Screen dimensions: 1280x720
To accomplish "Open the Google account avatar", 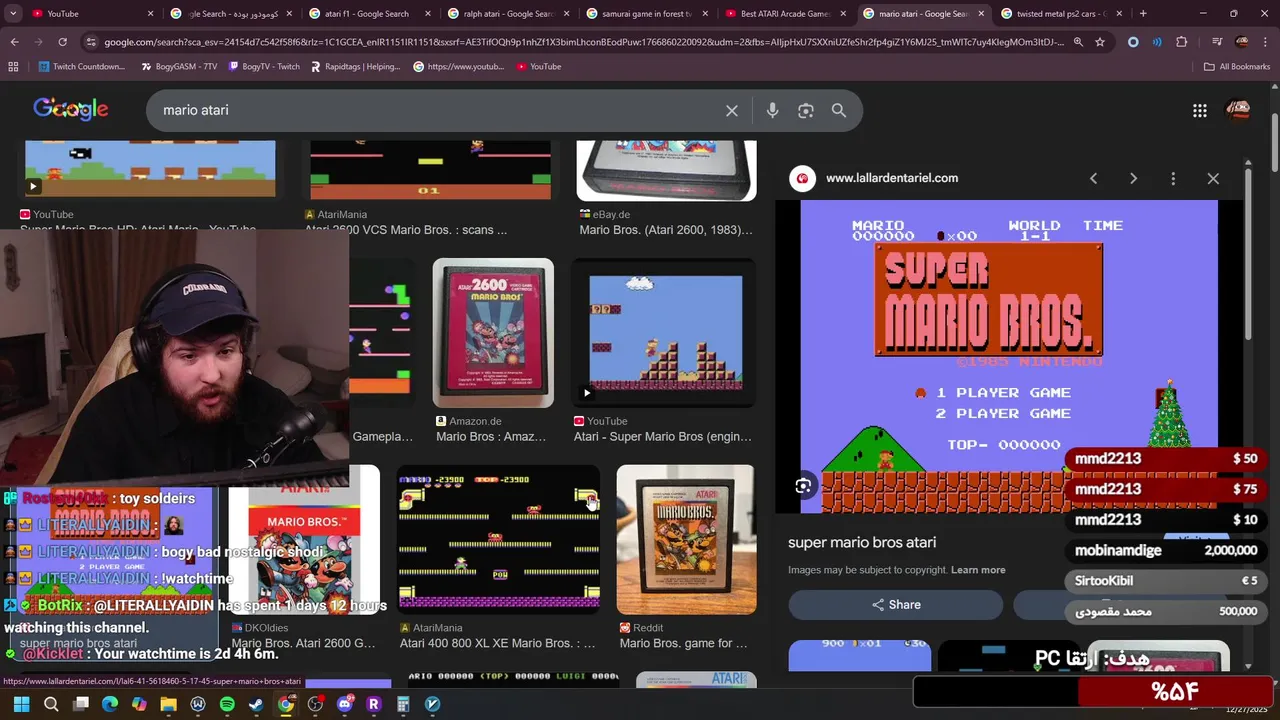I will click(x=1238, y=110).
